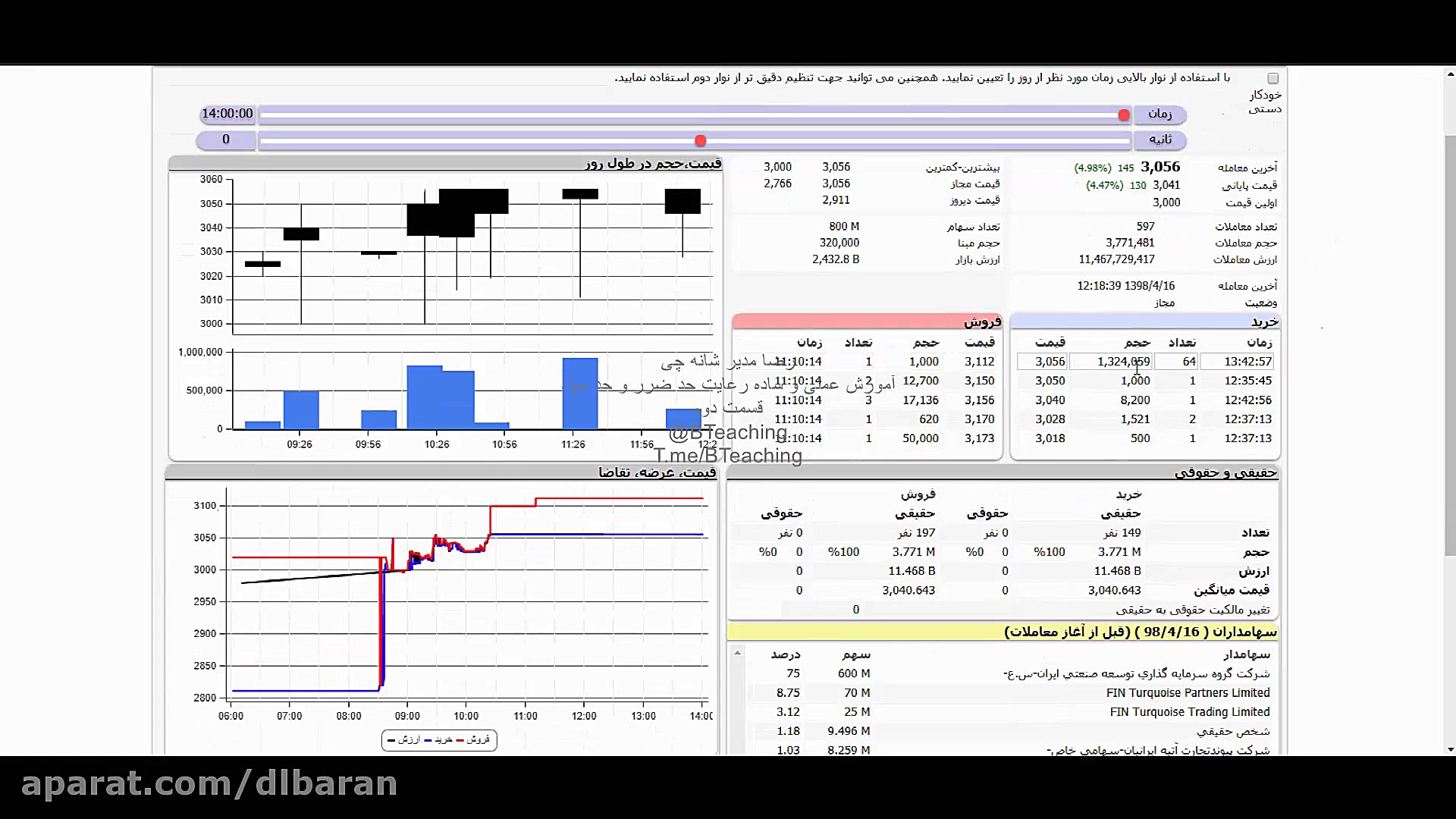
Task: Open FIN Turquoise Trading Limited shareholder row
Action: (x=1189, y=712)
